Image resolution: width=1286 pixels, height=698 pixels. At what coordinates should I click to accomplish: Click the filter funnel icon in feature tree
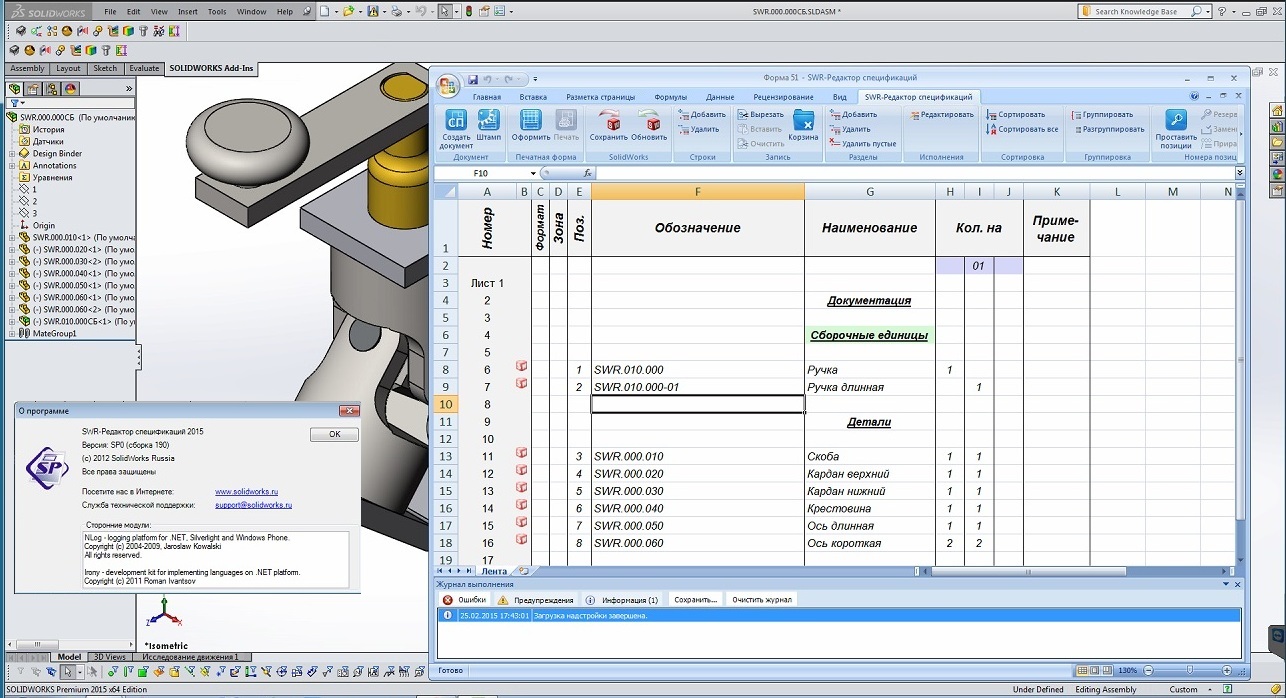tap(14, 103)
